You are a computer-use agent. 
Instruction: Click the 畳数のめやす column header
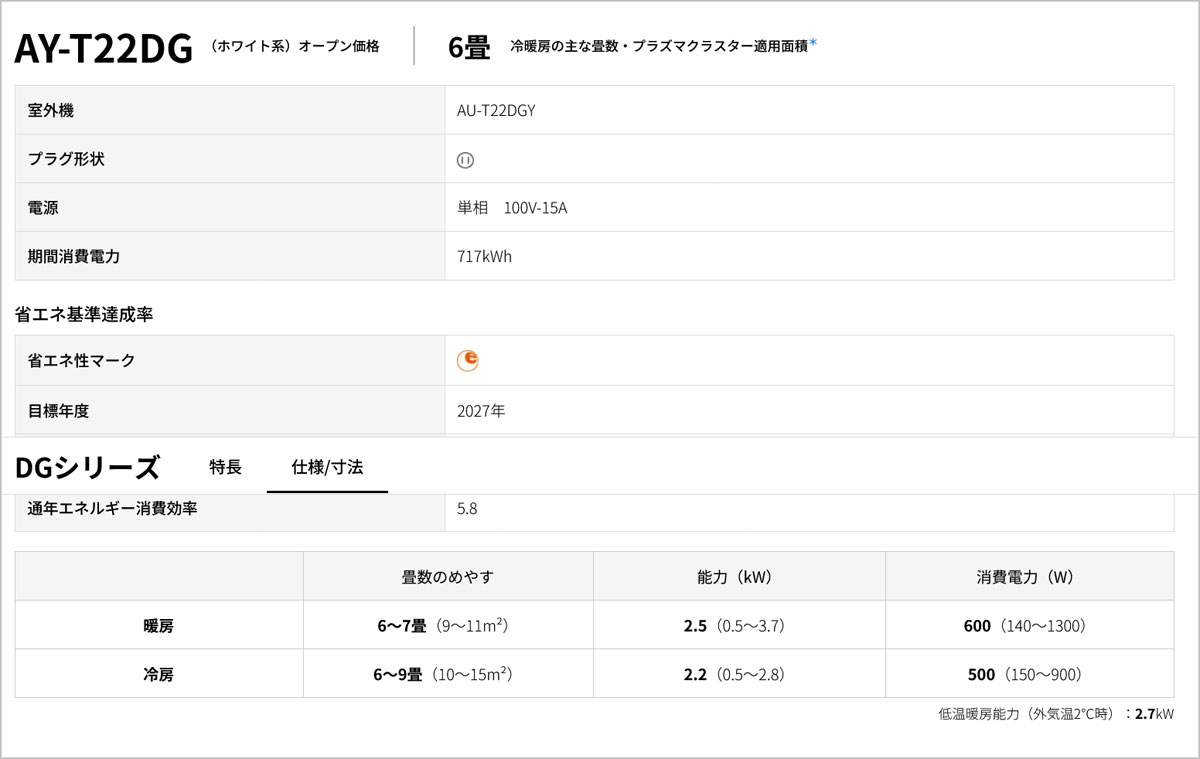[x=448, y=577]
